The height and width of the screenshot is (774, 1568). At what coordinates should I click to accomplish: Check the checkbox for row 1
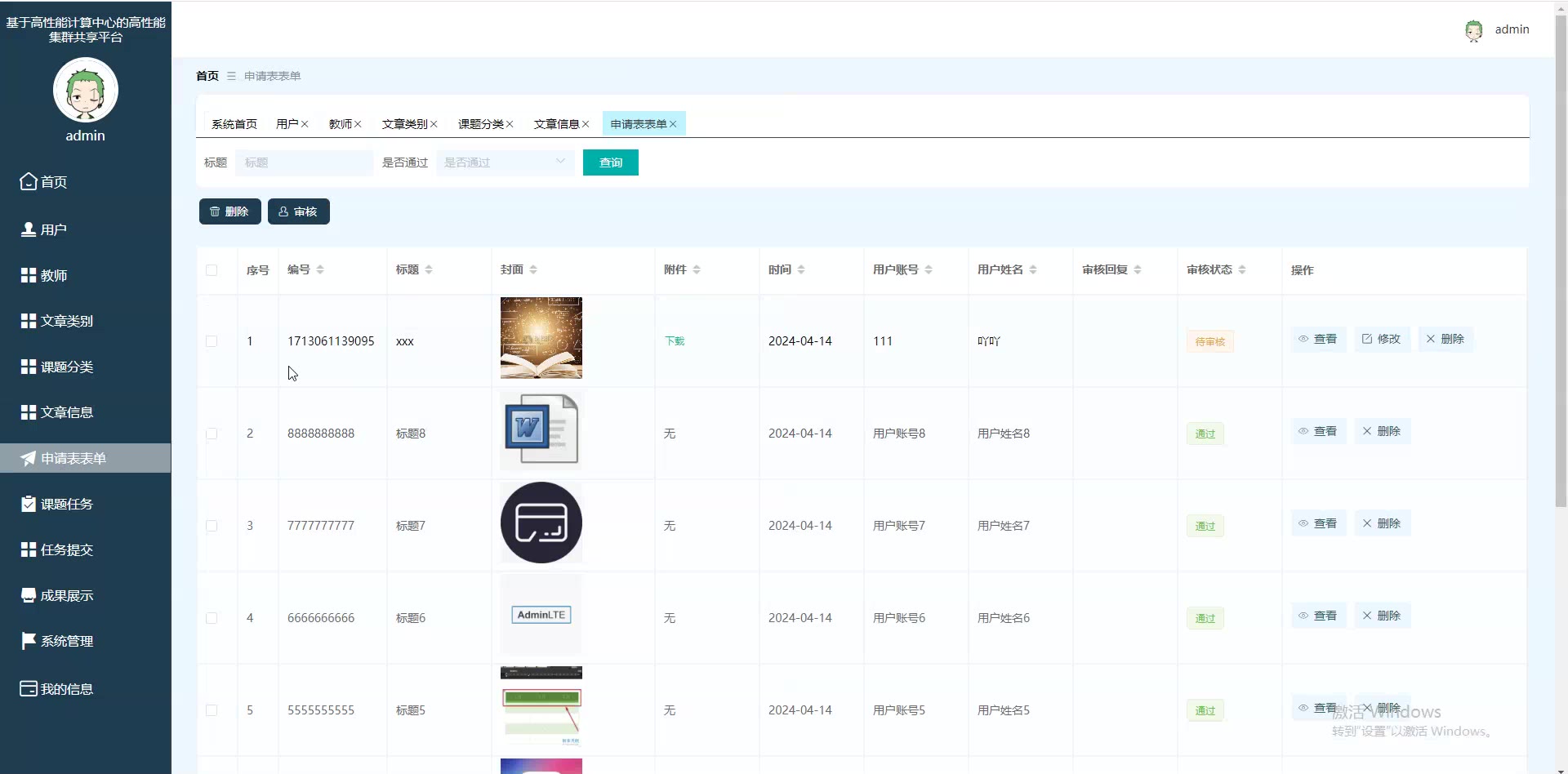pos(212,341)
